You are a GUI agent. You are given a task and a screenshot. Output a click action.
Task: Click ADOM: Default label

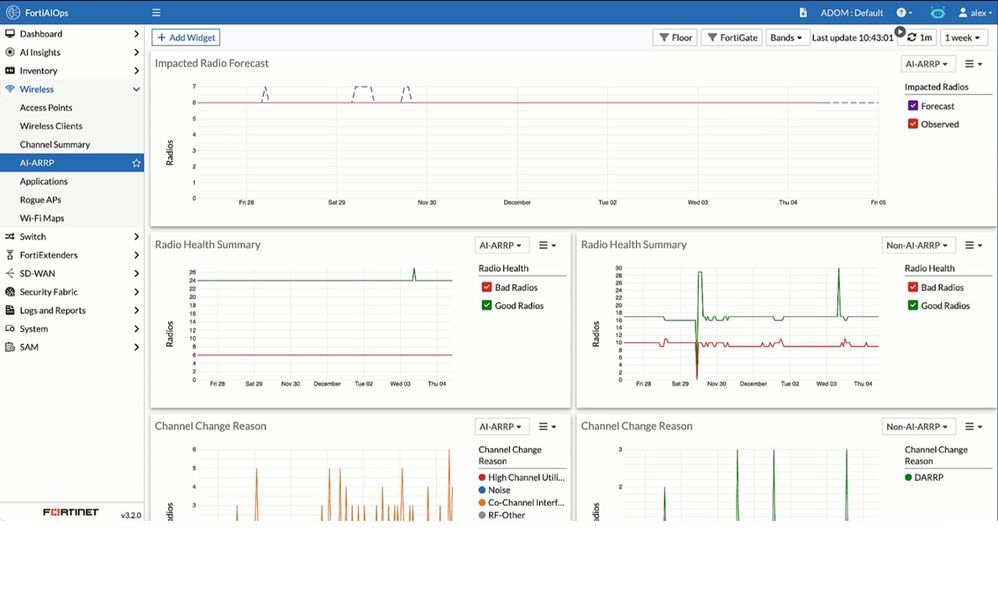pyautogui.click(x=852, y=12)
